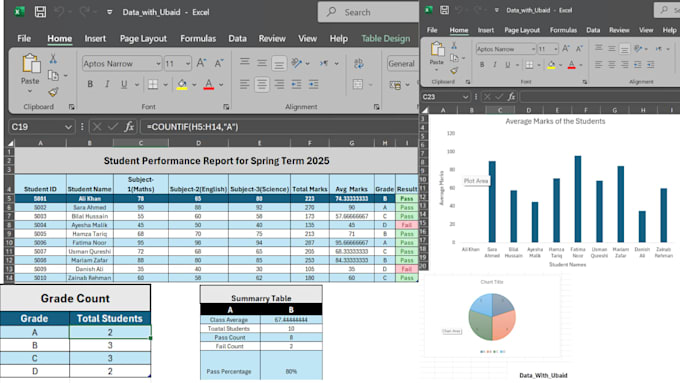This screenshot has width=680, height=383.
Task: Toggle Bold in left Excel window
Action: click(90, 84)
